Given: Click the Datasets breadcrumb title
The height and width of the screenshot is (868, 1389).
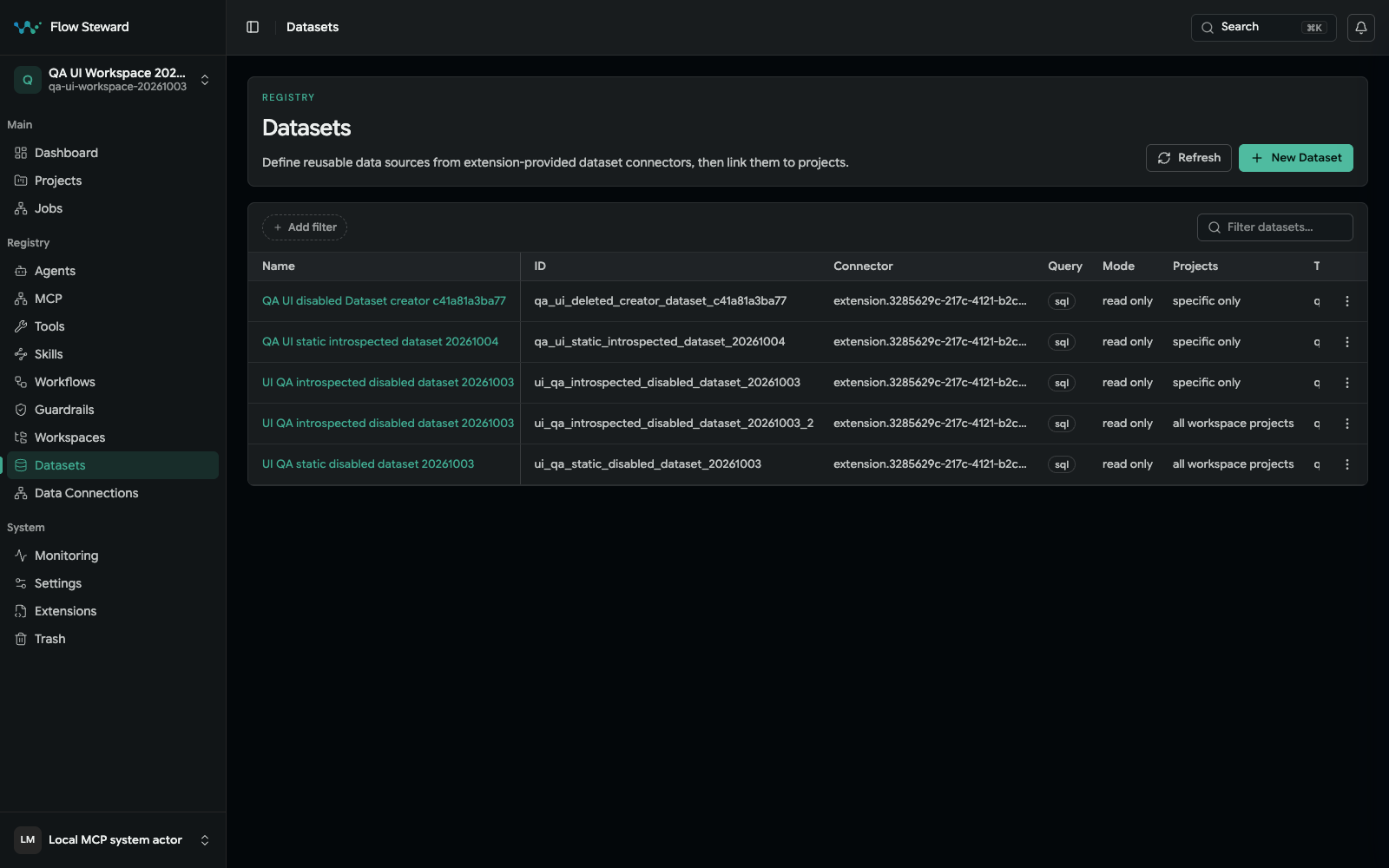Looking at the screenshot, I should [313, 27].
